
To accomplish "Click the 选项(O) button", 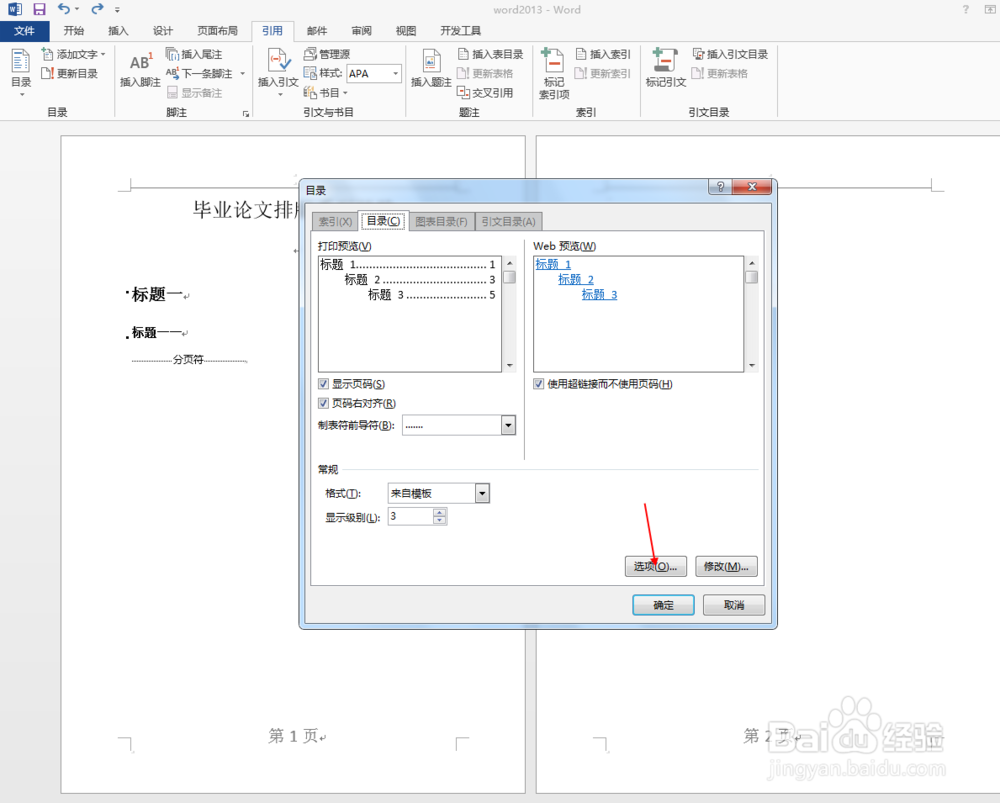I will click(x=655, y=566).
